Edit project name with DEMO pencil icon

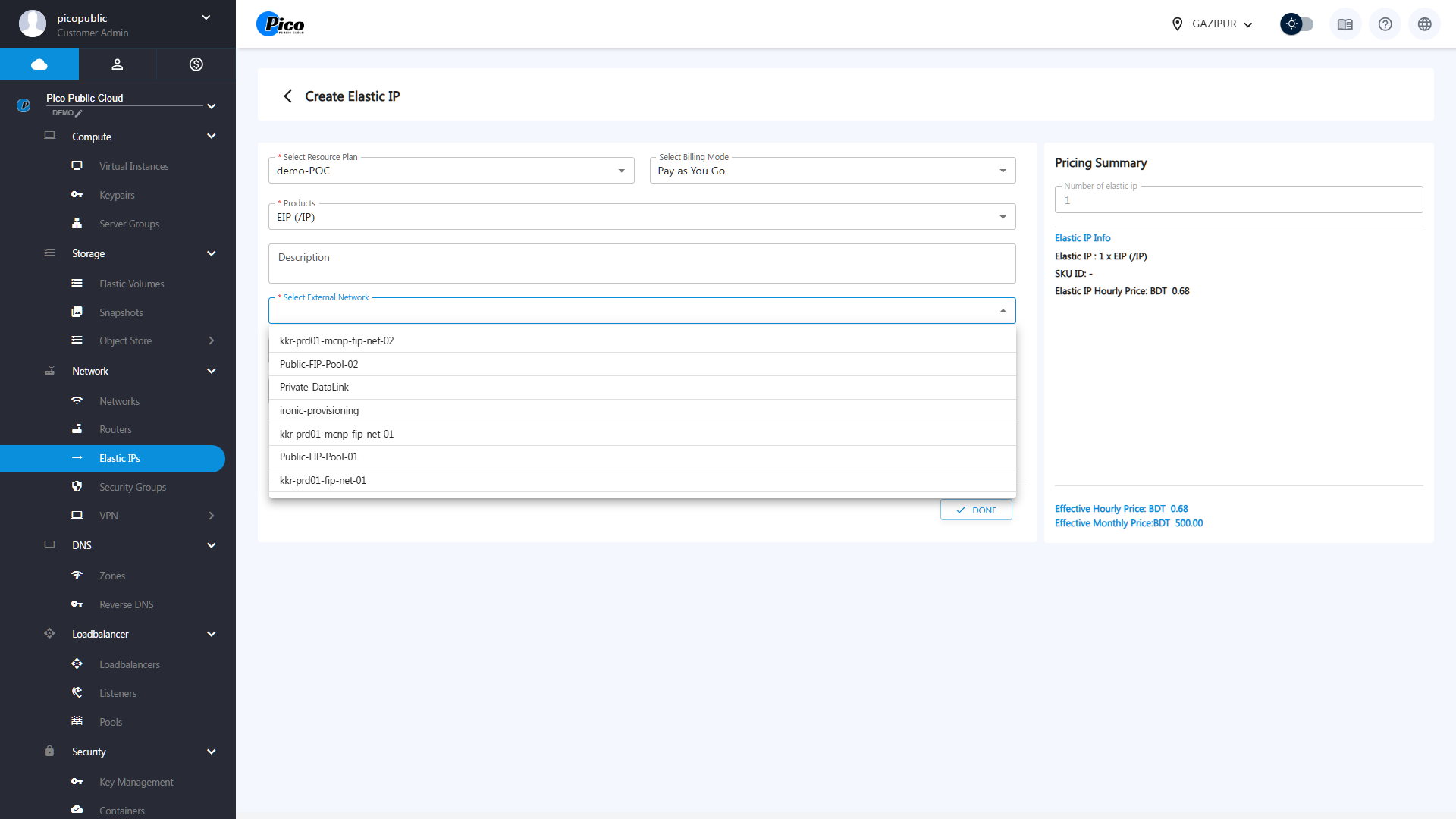coord(79,113)
